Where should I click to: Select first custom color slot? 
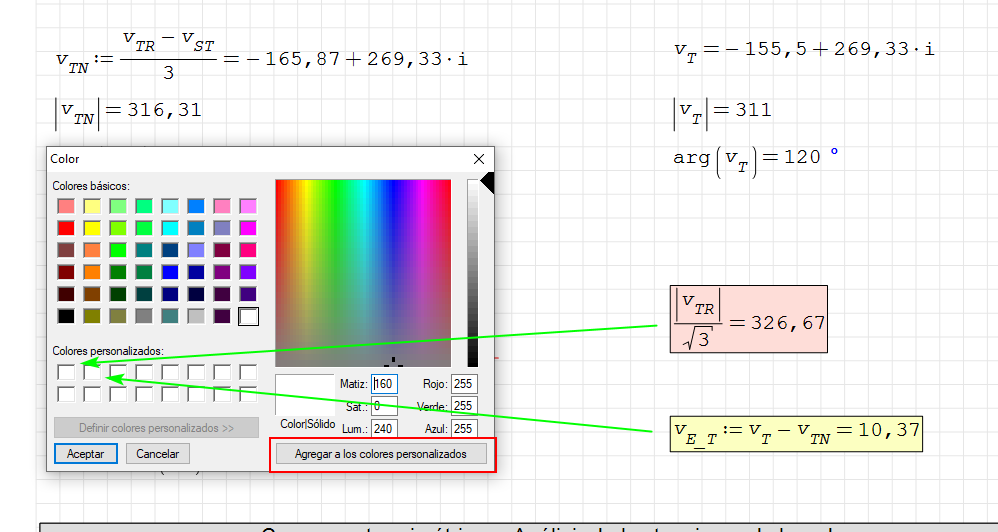point(66,372)
